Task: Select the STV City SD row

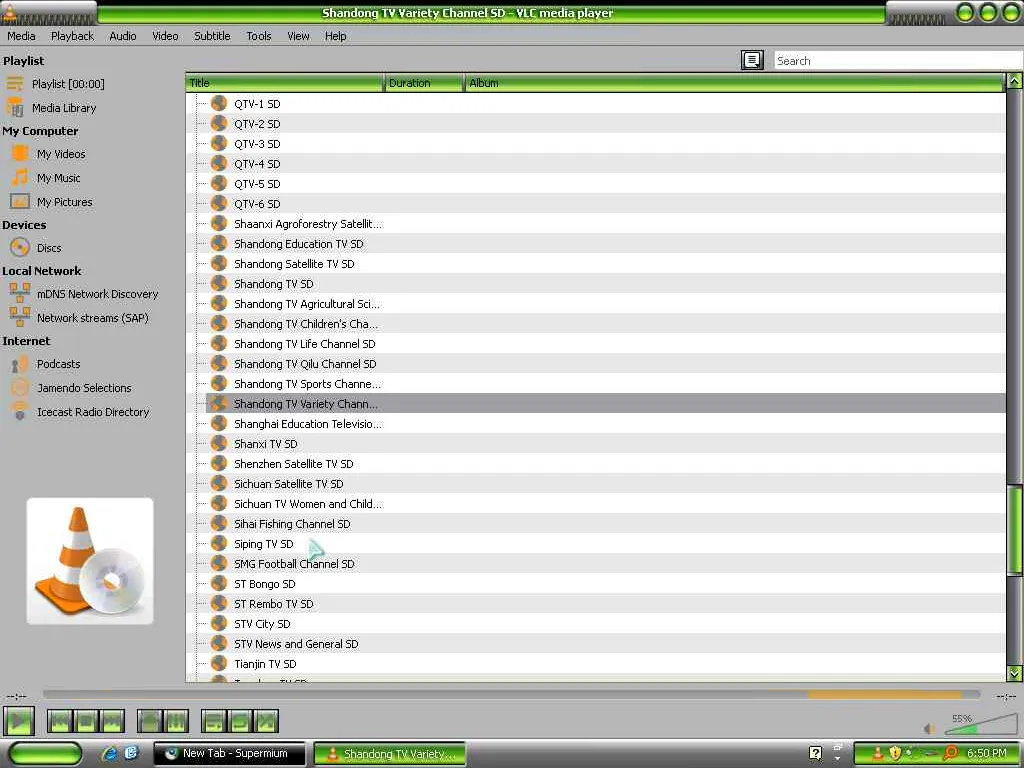Action: click(595, 624)
